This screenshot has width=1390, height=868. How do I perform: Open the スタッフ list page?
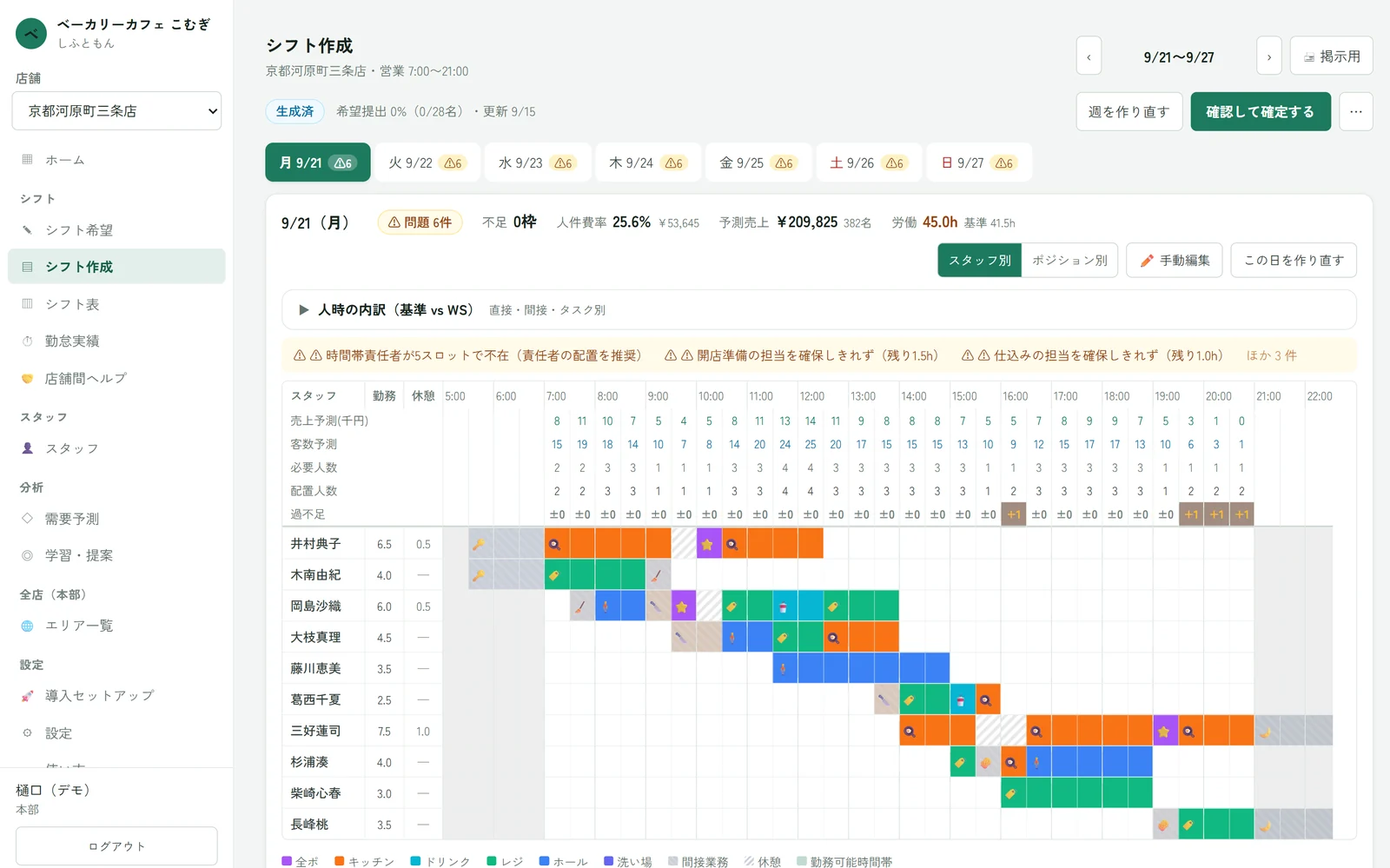[116, 448]
